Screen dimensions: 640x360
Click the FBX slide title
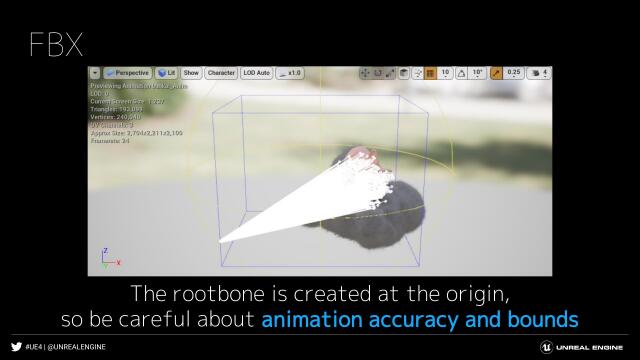(56, 44)
